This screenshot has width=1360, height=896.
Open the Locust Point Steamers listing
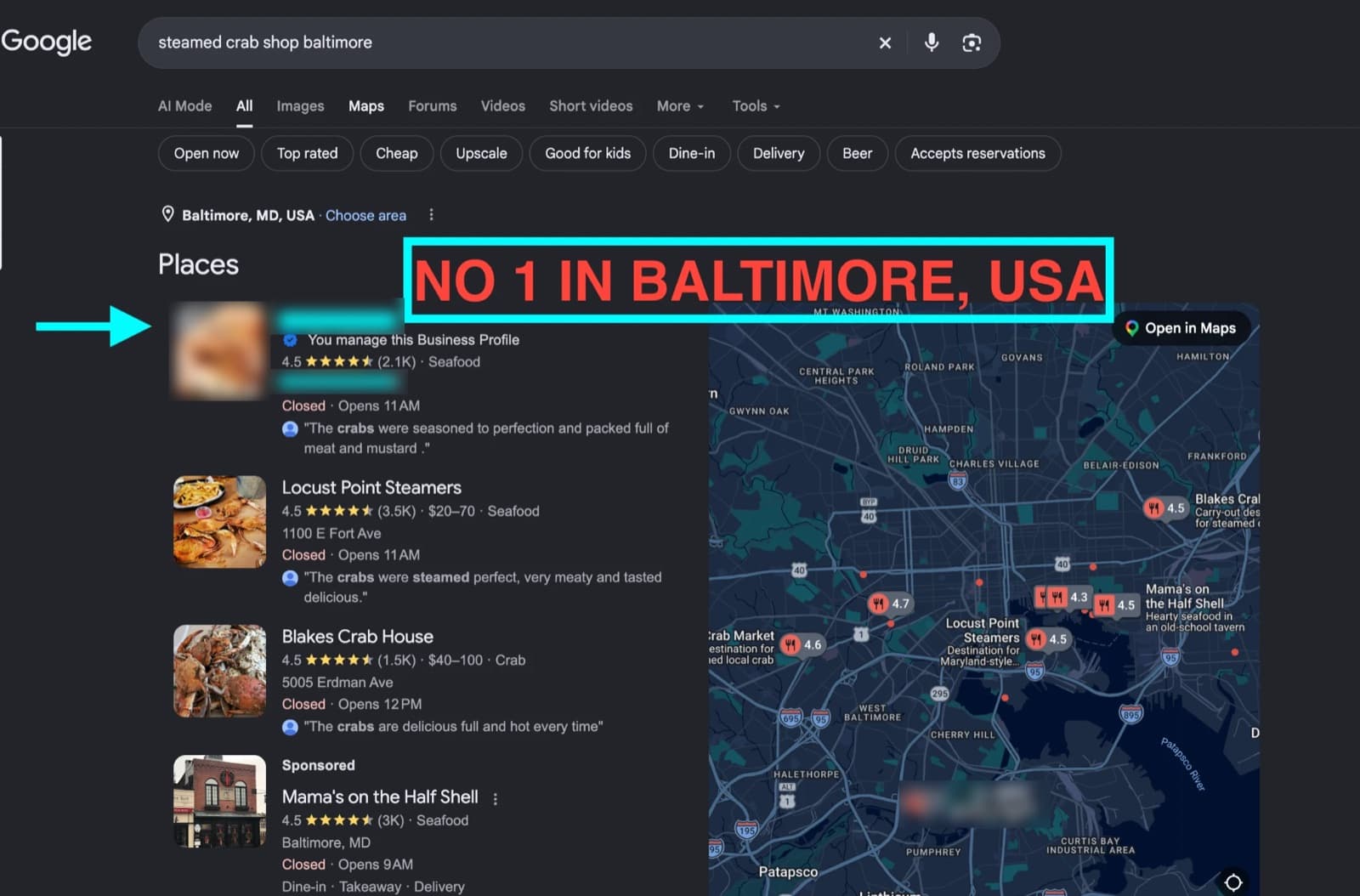[371, 488]
